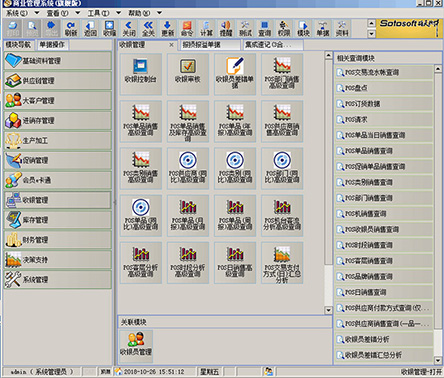Open POS供应商(同比)高级查询 disc icon
Image resolution: width=444 pixels, height=378 pixels.
tap(188, 169)
